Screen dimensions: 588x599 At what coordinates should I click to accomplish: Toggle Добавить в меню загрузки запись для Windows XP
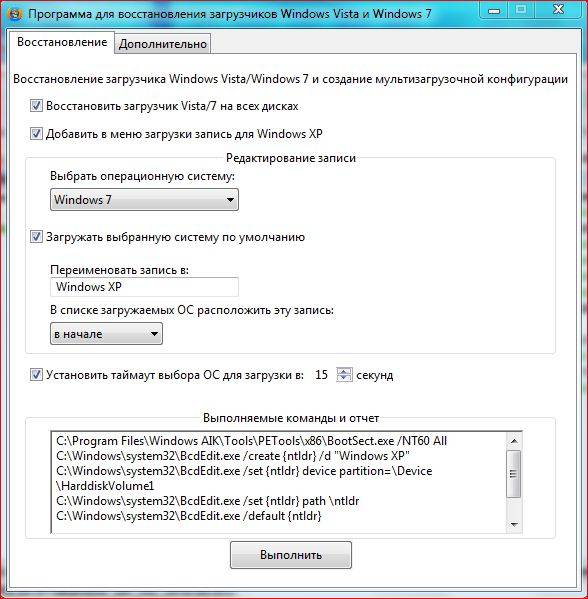36,134
